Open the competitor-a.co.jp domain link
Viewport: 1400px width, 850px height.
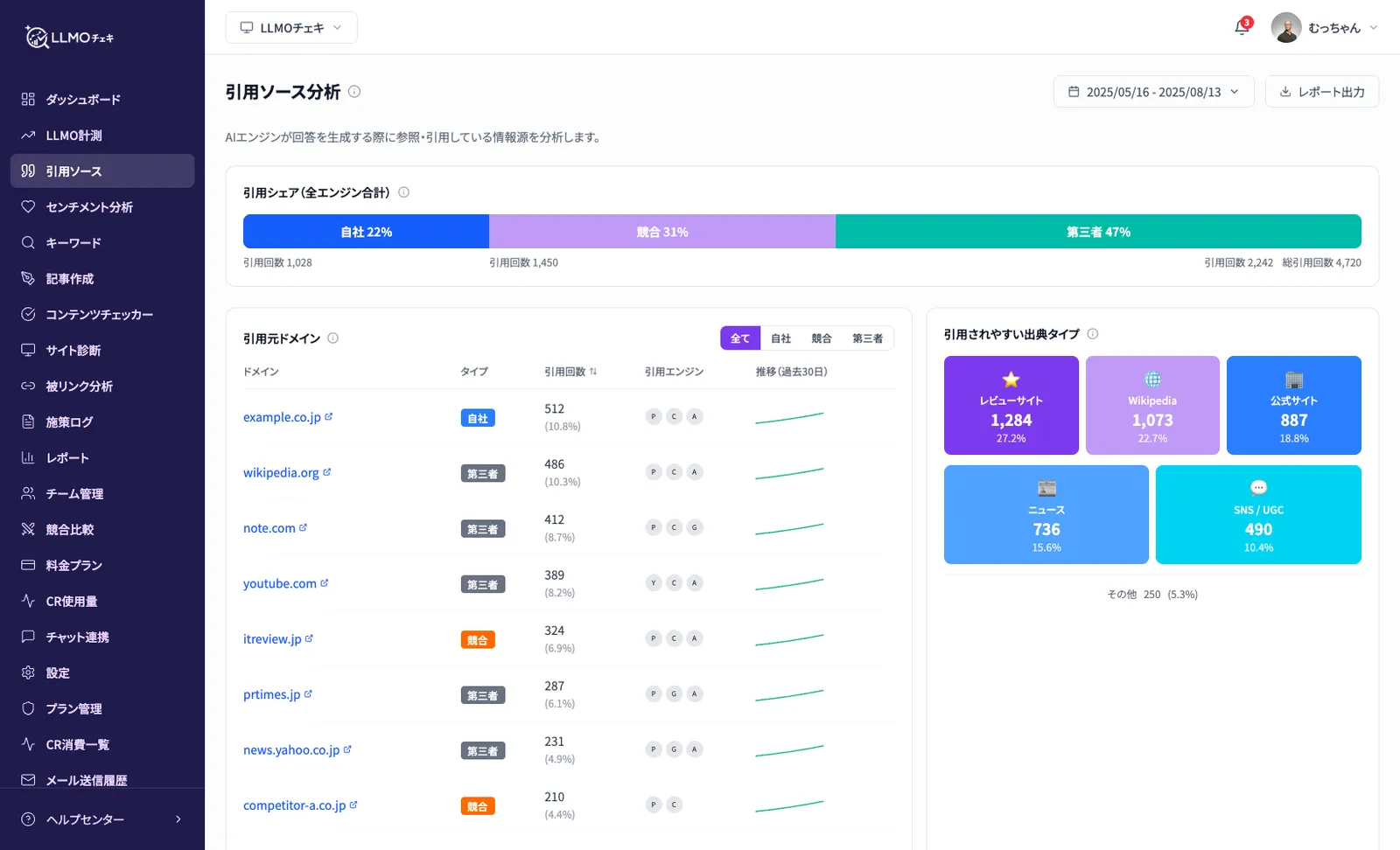pos(295,805)
